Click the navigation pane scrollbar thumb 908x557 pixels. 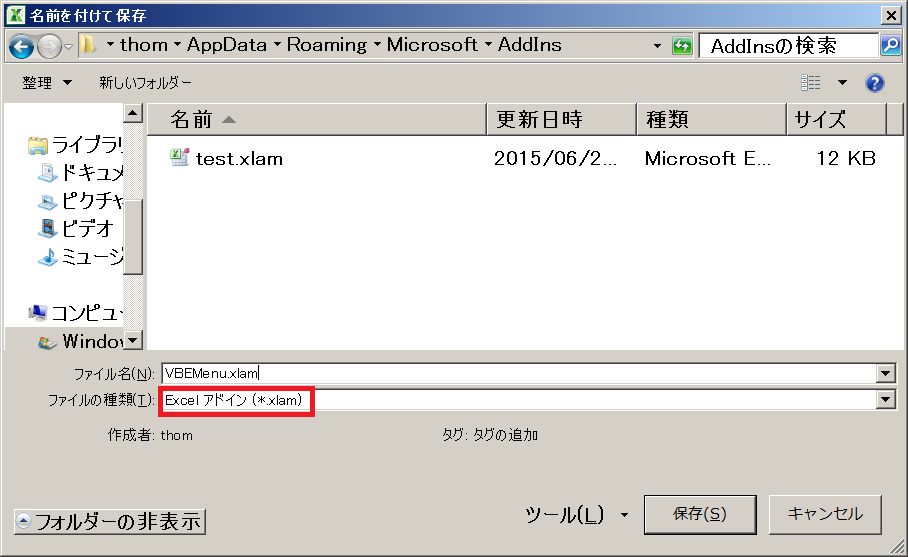pyautogui.click(x=133, y=236)
